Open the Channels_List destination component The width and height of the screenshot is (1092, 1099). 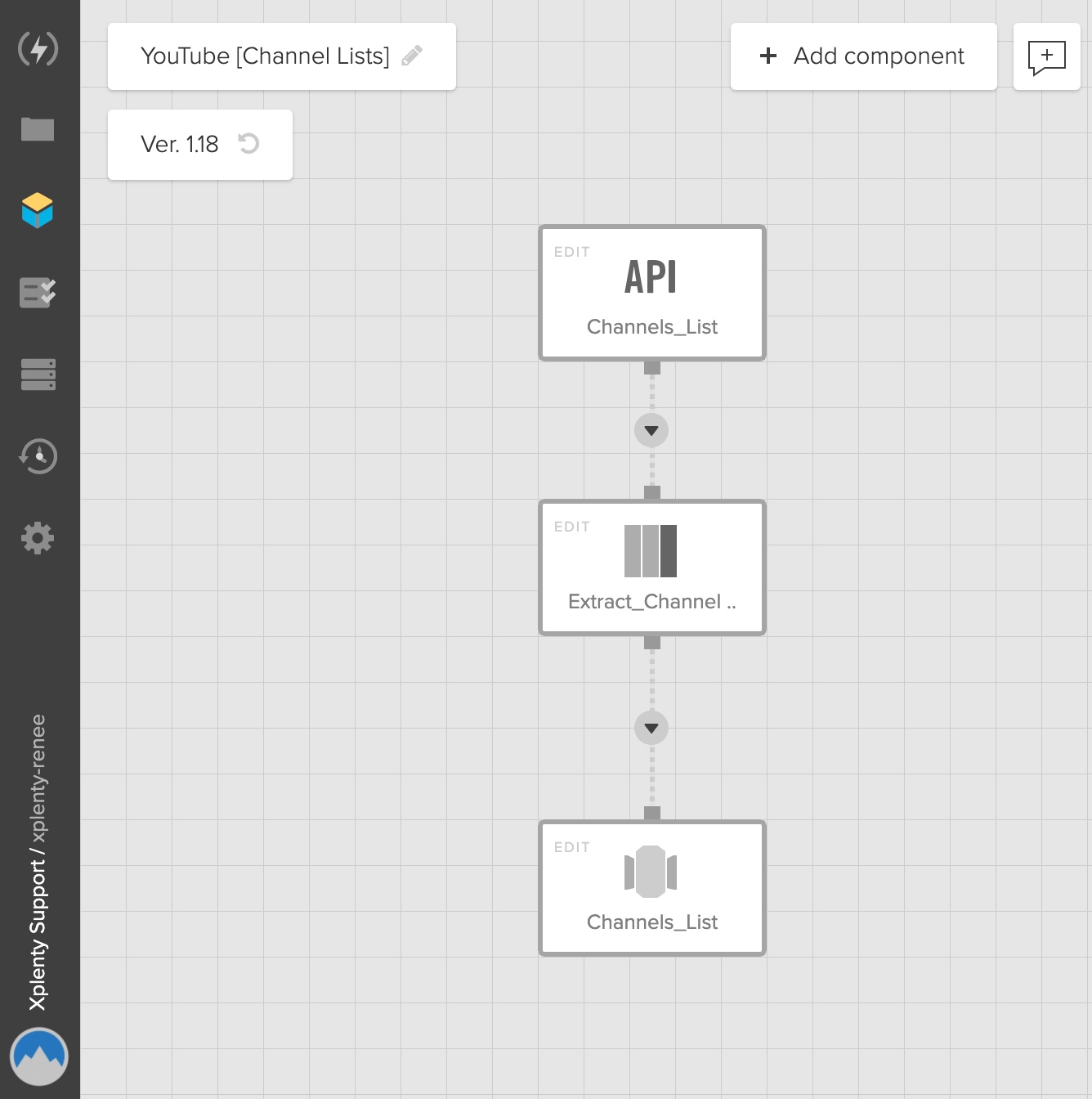click(x=651, y=888)
